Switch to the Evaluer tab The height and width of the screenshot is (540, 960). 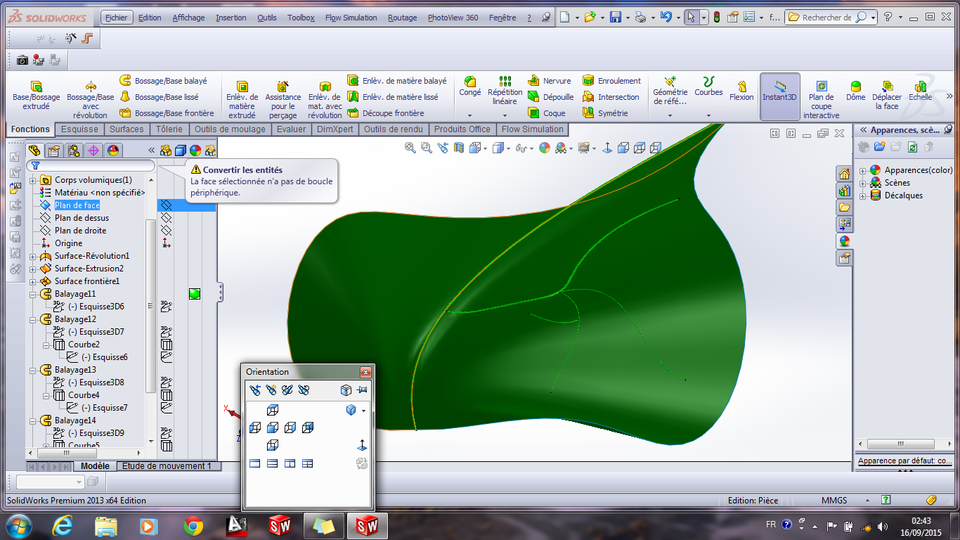click(291, 129)
